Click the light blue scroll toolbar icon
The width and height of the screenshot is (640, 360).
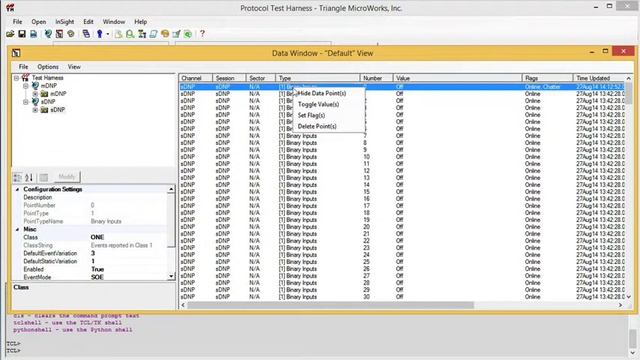(x=153, y=34)
